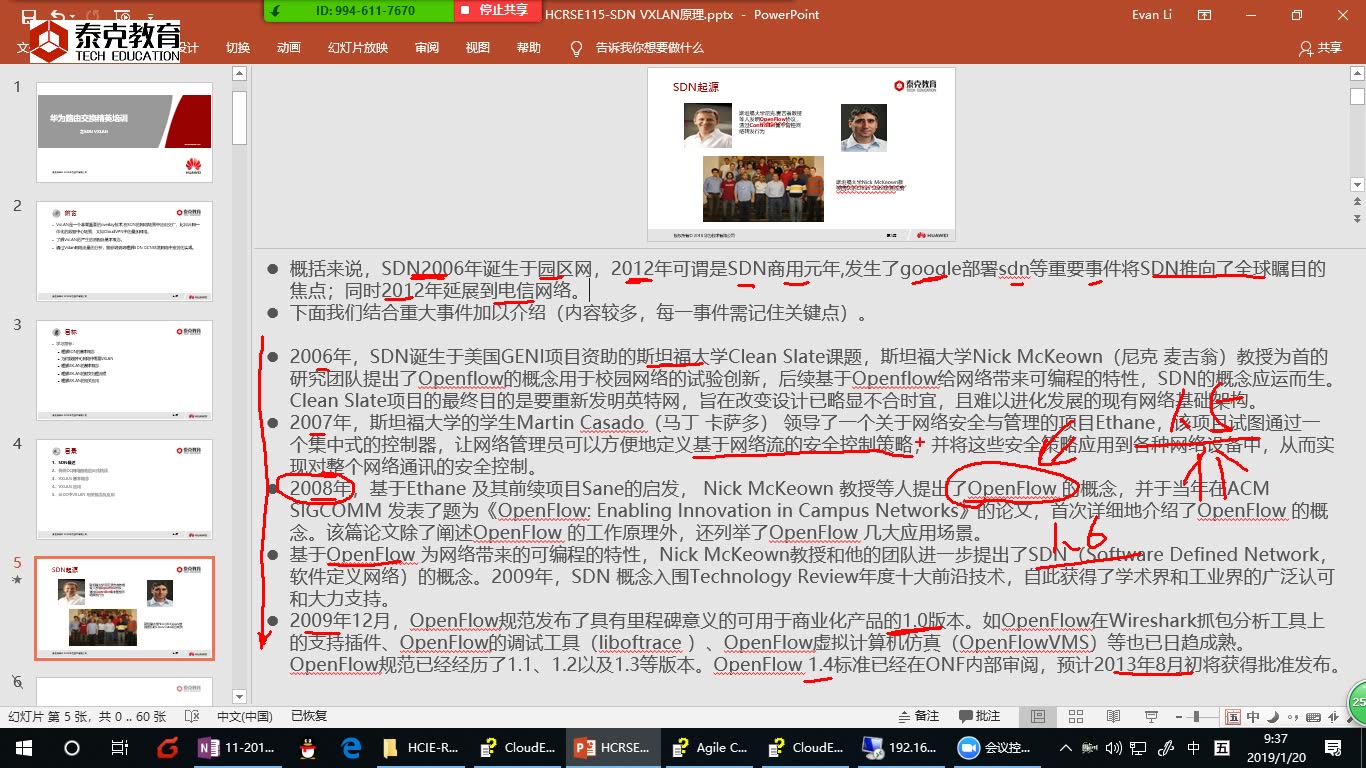Open the 审阅 (Review) ribbon tab

coord(427,47)
